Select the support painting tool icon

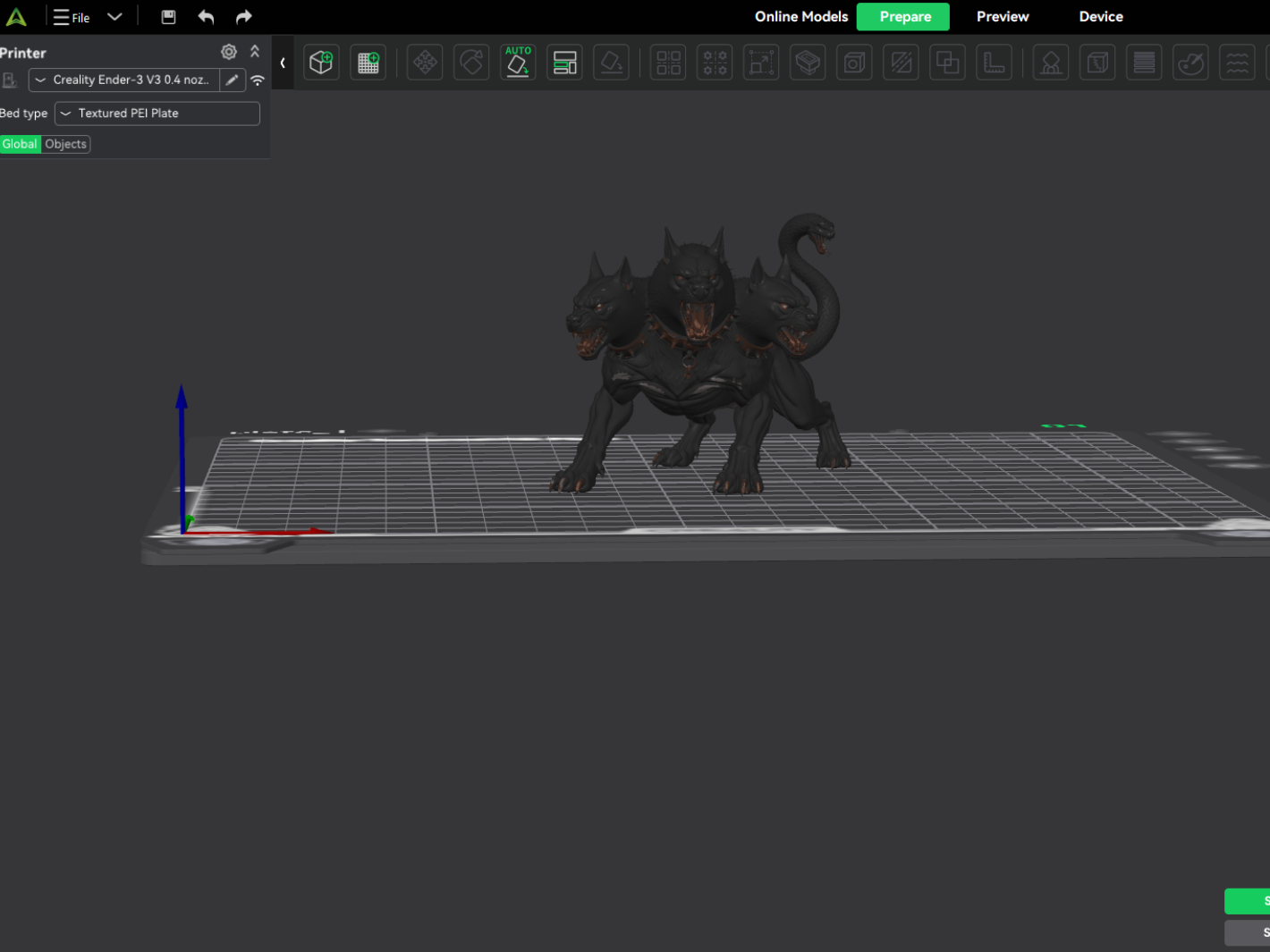1051,63
